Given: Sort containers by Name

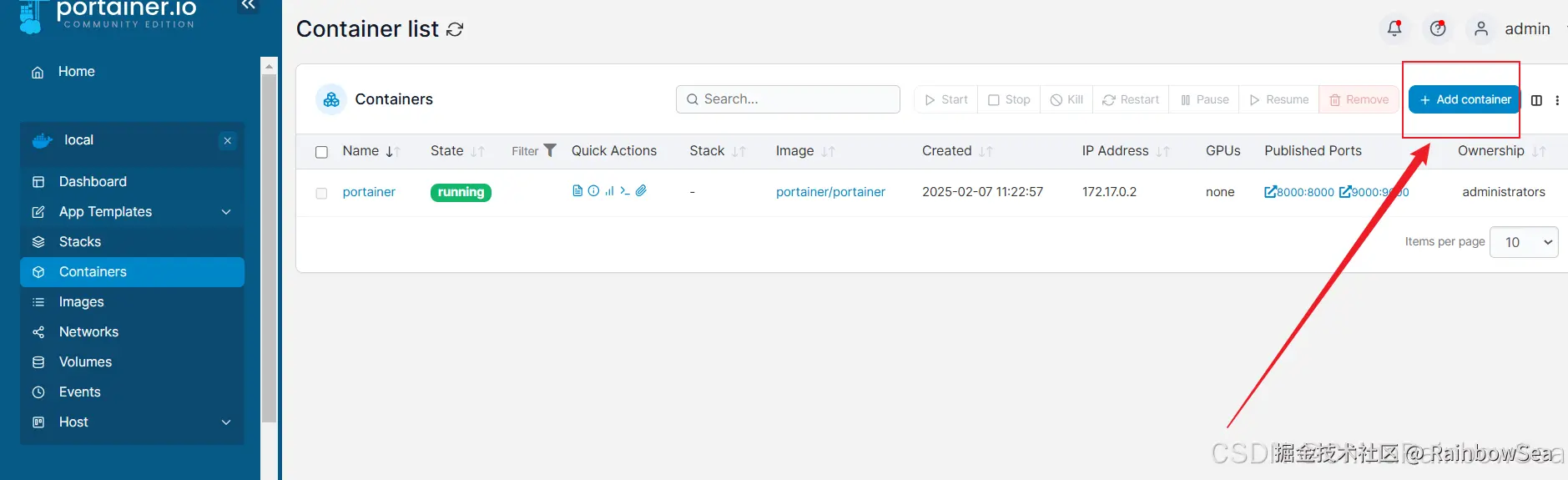Looking at the screenshot, I should click(x=371, y=151).
